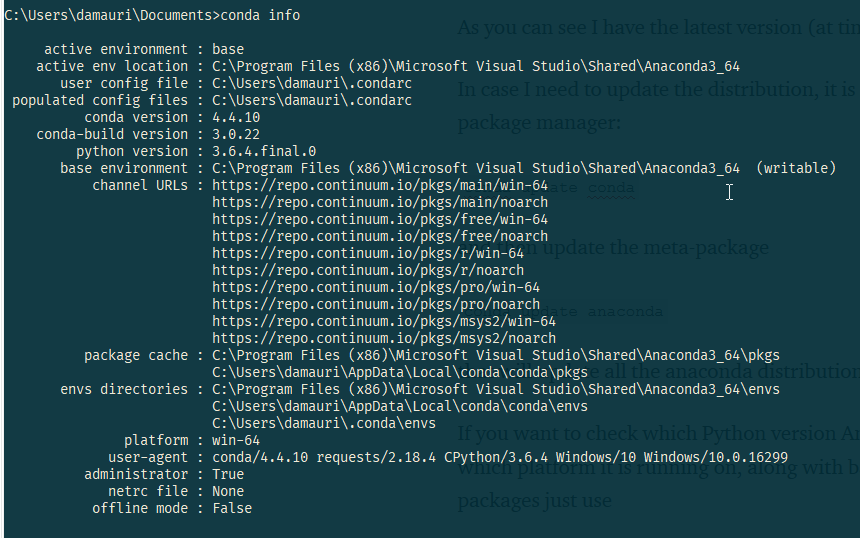
Task: Click the platform win-64 value
Action: (x=236, y=440)
